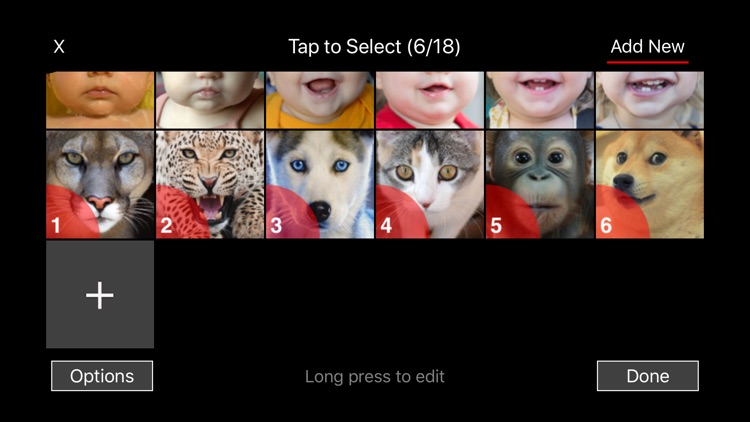Choose the baby thumbnail with yellow background
Viewport: 750px width, 422px height.
tap(100, 100)
